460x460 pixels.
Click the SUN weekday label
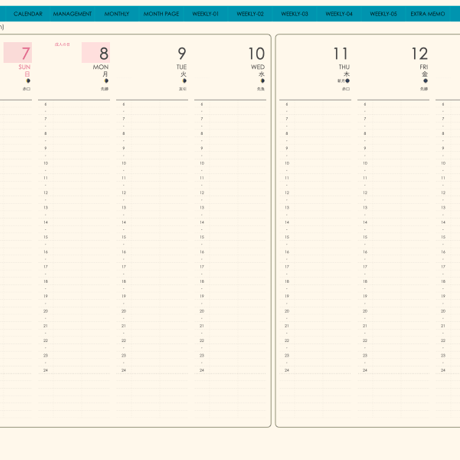tap(24, 67)
